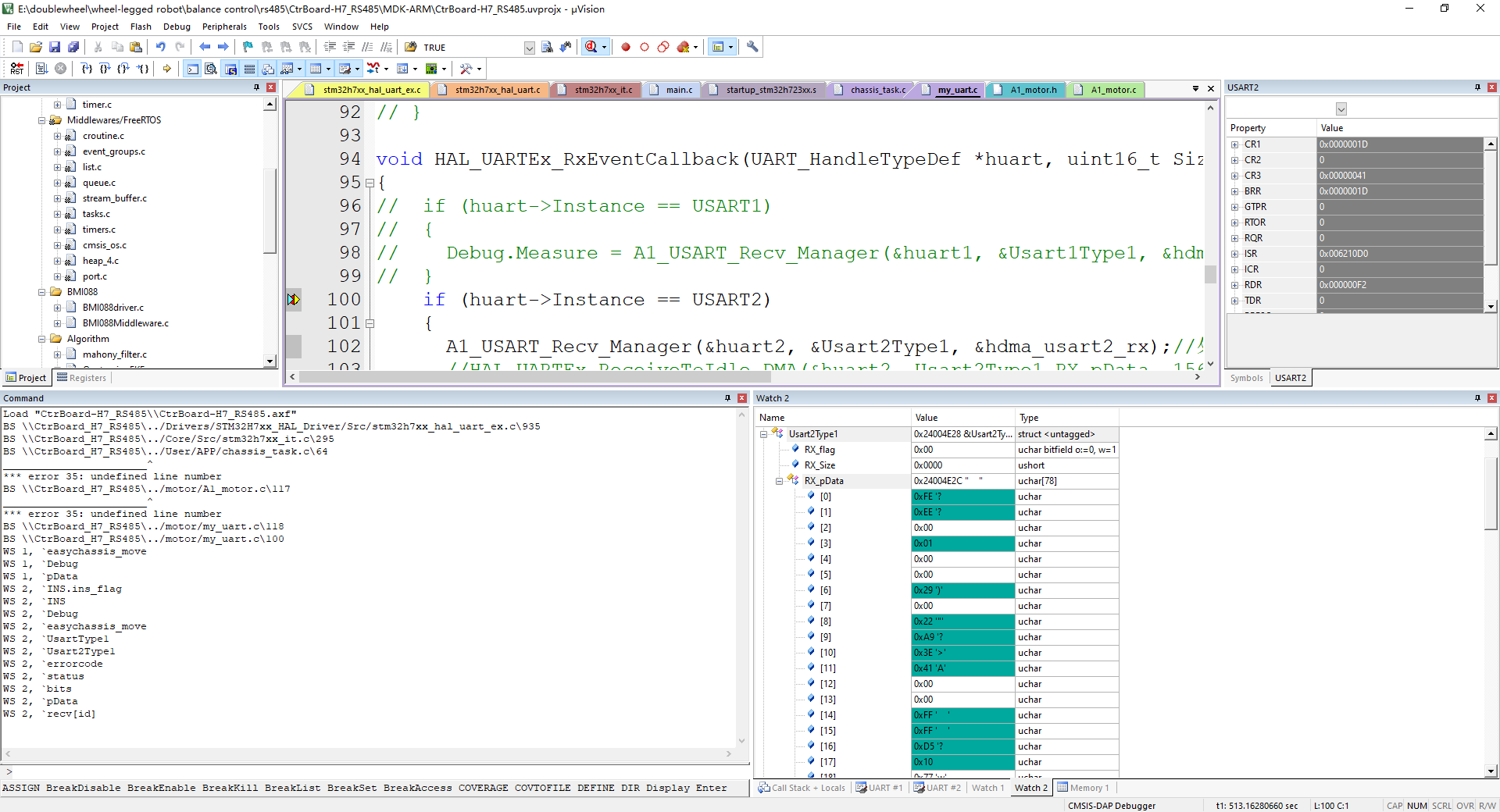Image resolution: width=1500 pixels, height=812 pixels.
Task: Click Navigate Backwards arrow icon
Action: coord(205,47)
